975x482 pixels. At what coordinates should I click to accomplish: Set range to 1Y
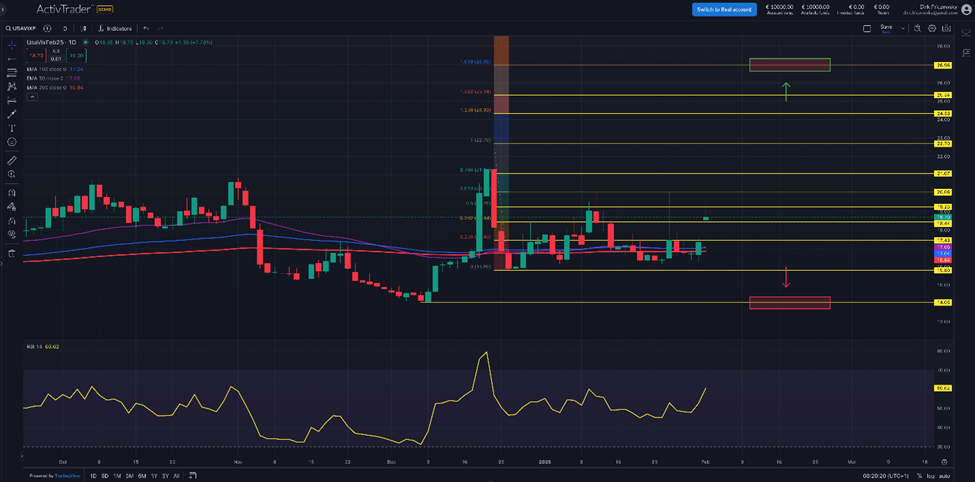pos(154,476)
